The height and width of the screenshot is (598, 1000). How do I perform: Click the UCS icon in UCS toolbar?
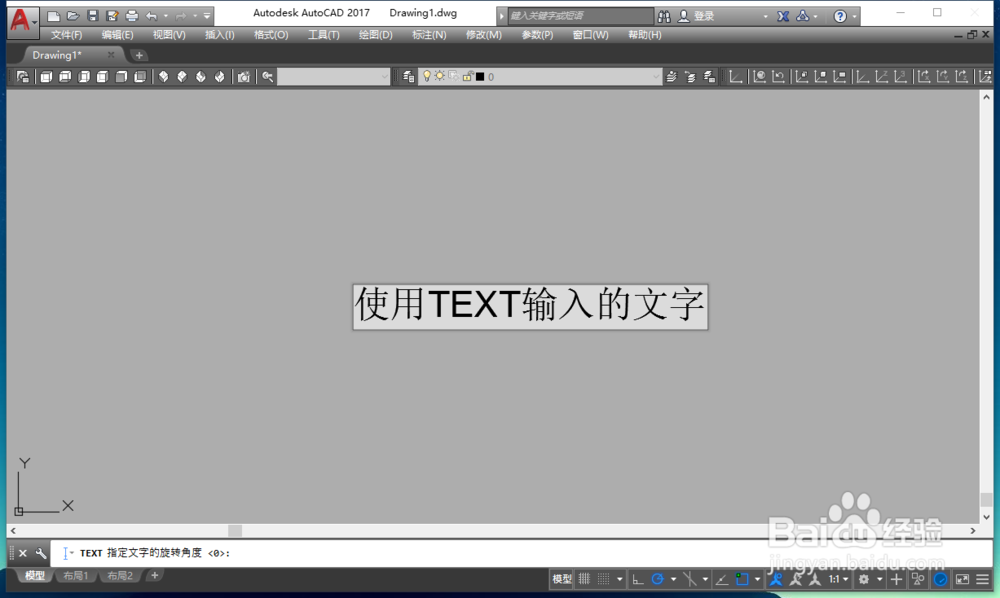[736, 77]
